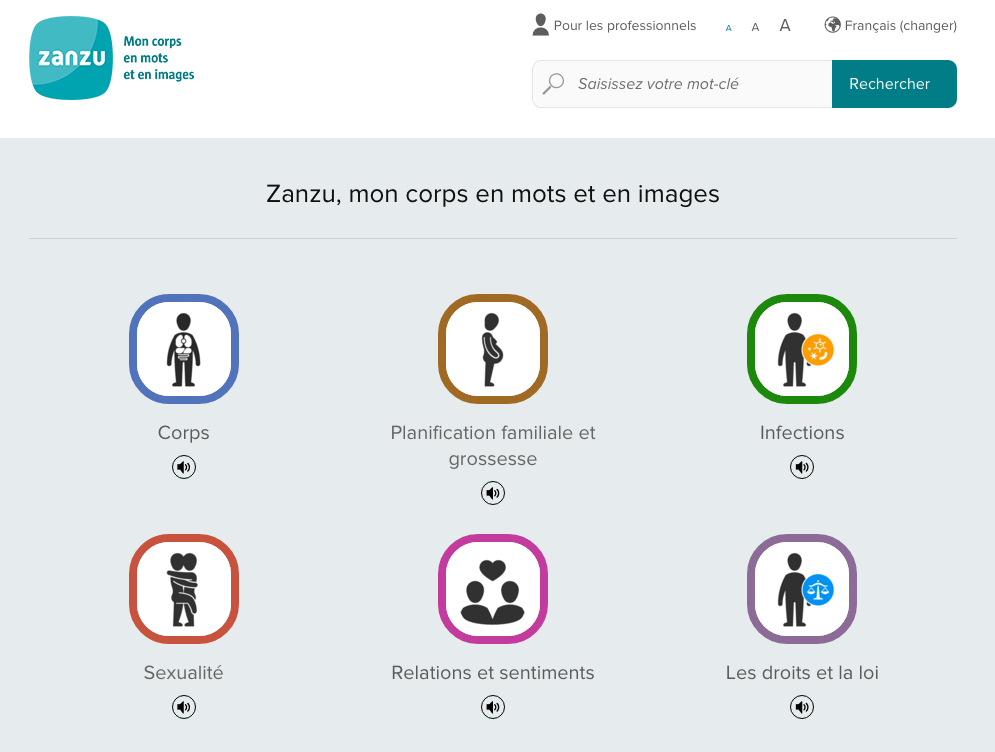The height and width of the screenshot is (752, 995).
Task: Select the medium text size A
Action: click(x=755, y=27)
